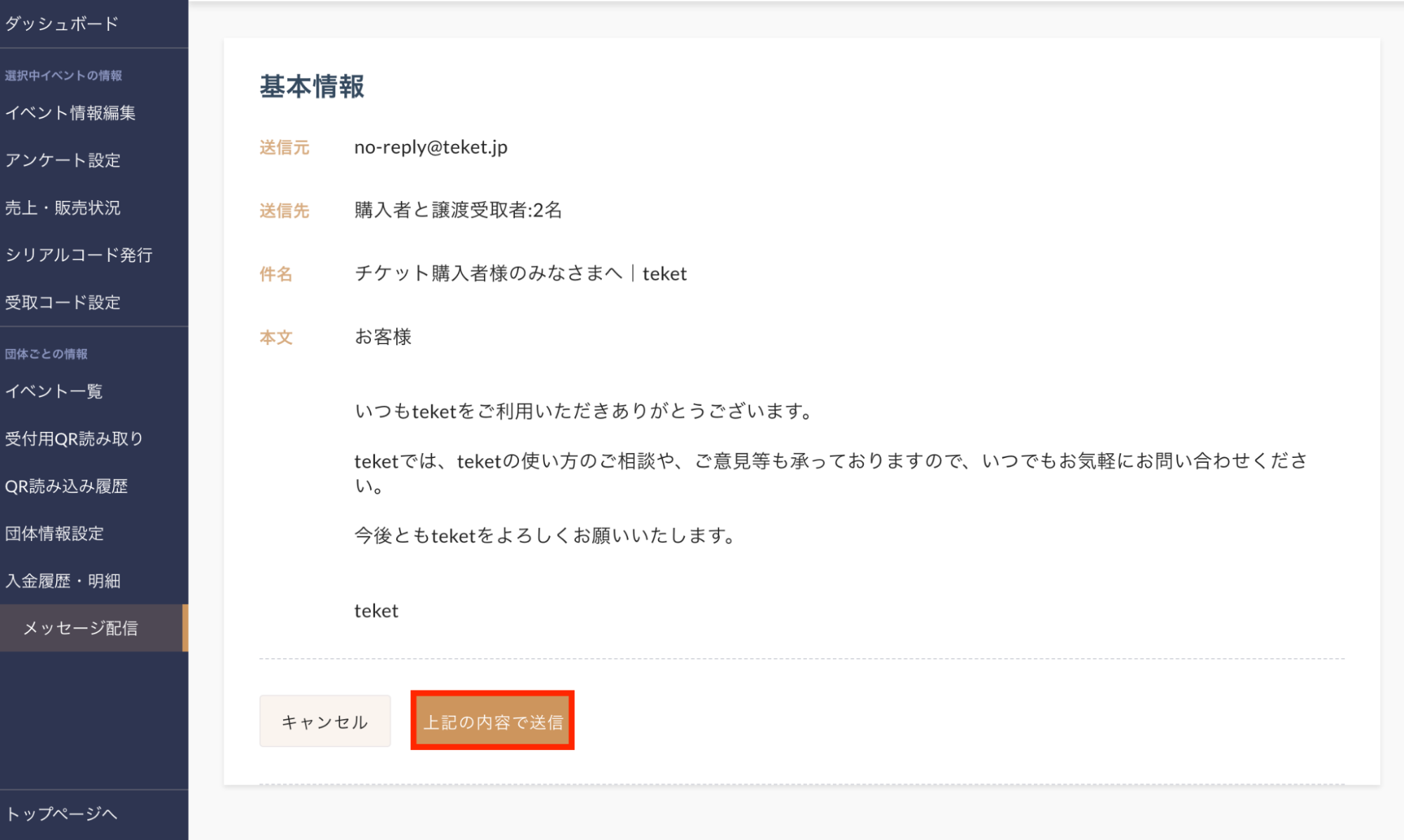Viewport: 1404px width, 840px height.
Task: Click 上記の内容で送信 to send message
Action: pos(492,721)
